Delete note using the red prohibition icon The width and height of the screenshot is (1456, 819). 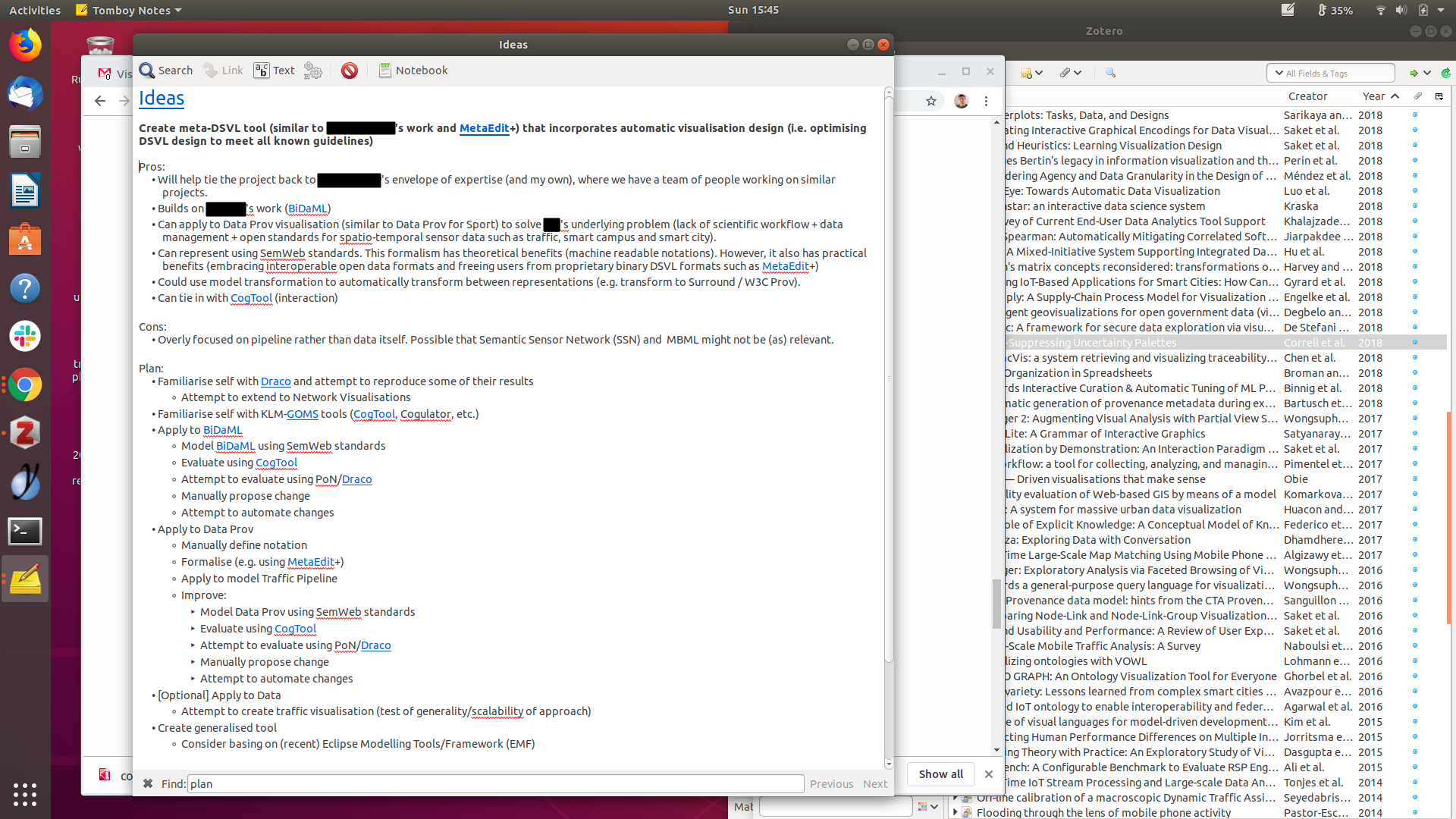[x=349, y=71]
